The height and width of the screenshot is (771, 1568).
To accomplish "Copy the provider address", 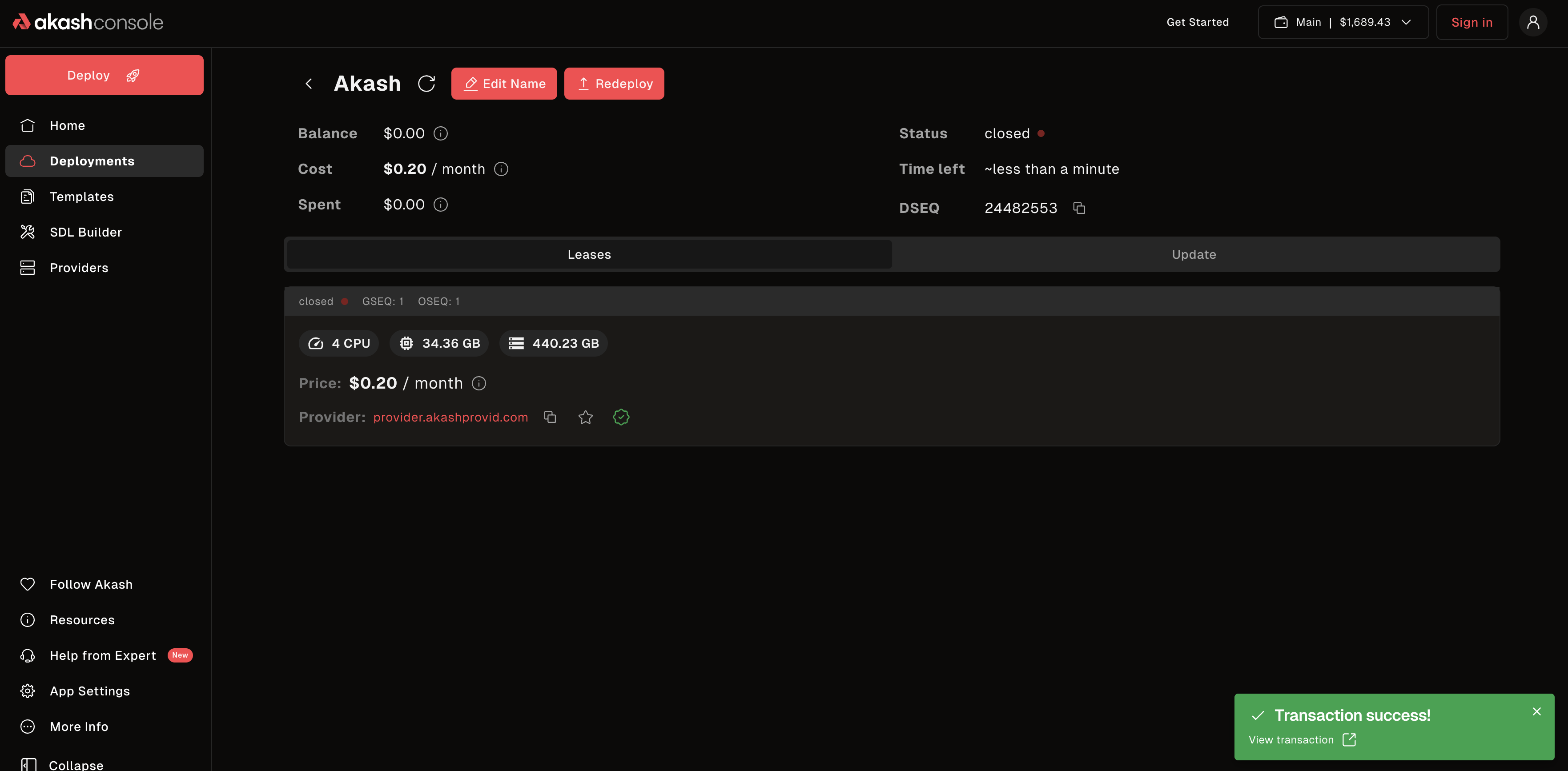I will point(550,417).
